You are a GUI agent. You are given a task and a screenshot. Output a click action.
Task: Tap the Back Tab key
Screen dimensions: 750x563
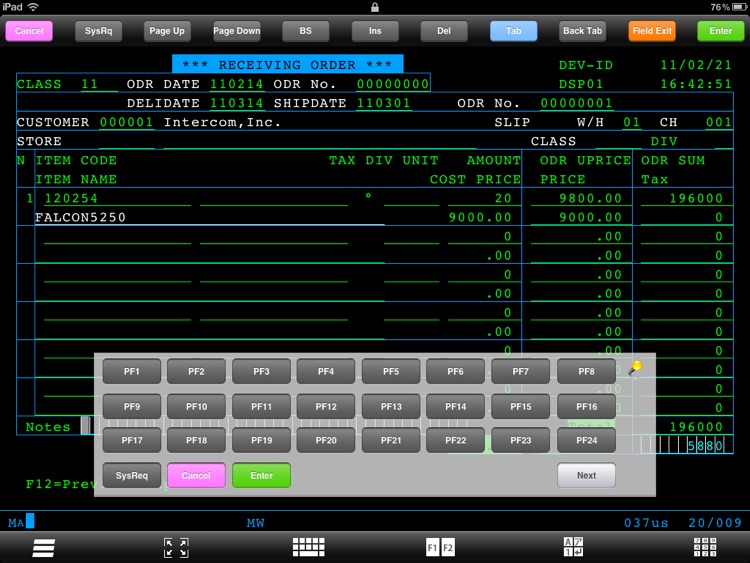[x=582, y=31]
